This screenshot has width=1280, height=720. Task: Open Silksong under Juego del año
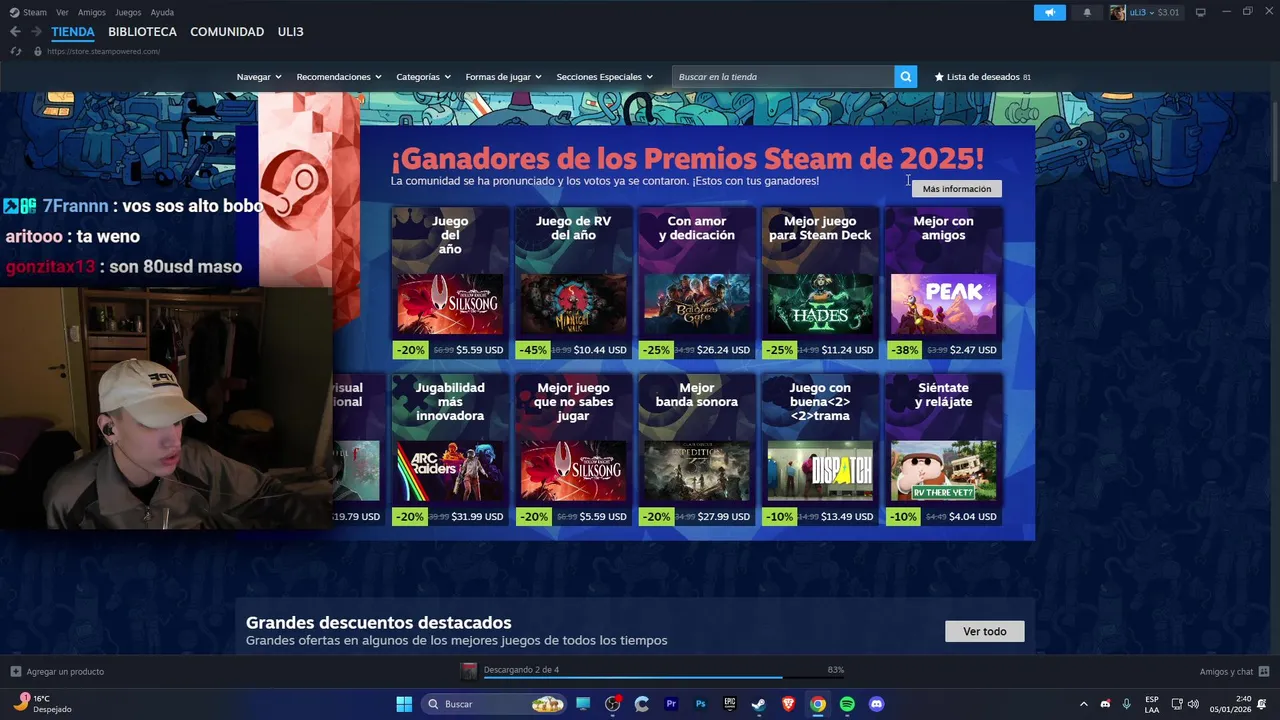pos(450,303)
